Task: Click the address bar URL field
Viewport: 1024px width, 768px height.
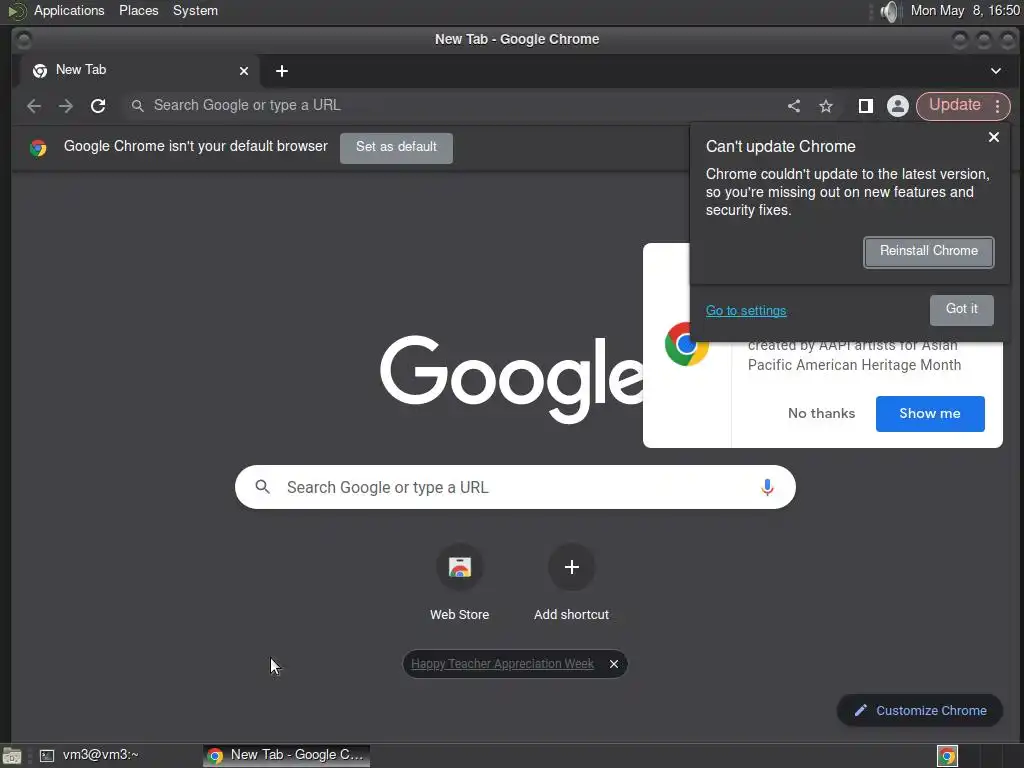Action: pos(451,106)
